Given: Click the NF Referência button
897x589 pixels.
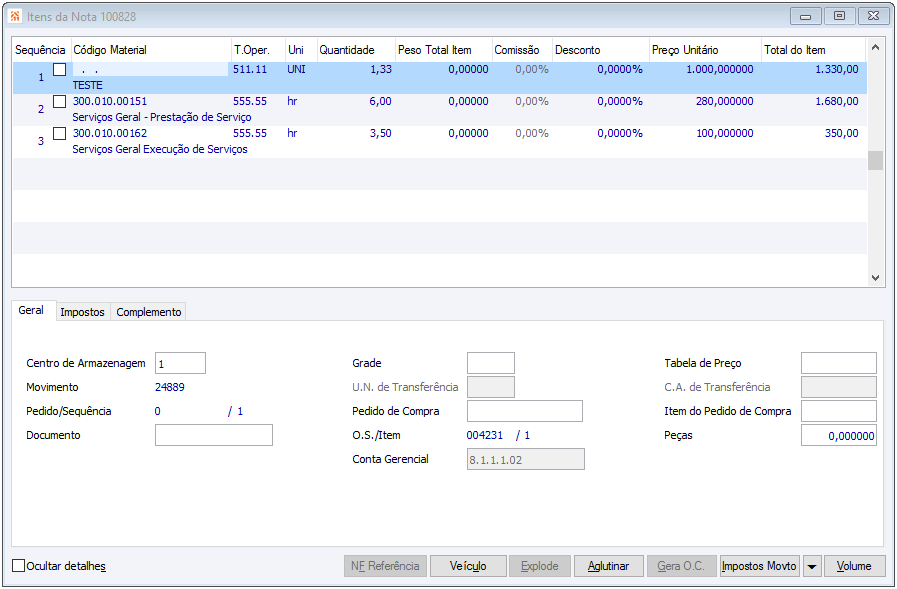Looking at the screenshot, I should coord(386,566).
